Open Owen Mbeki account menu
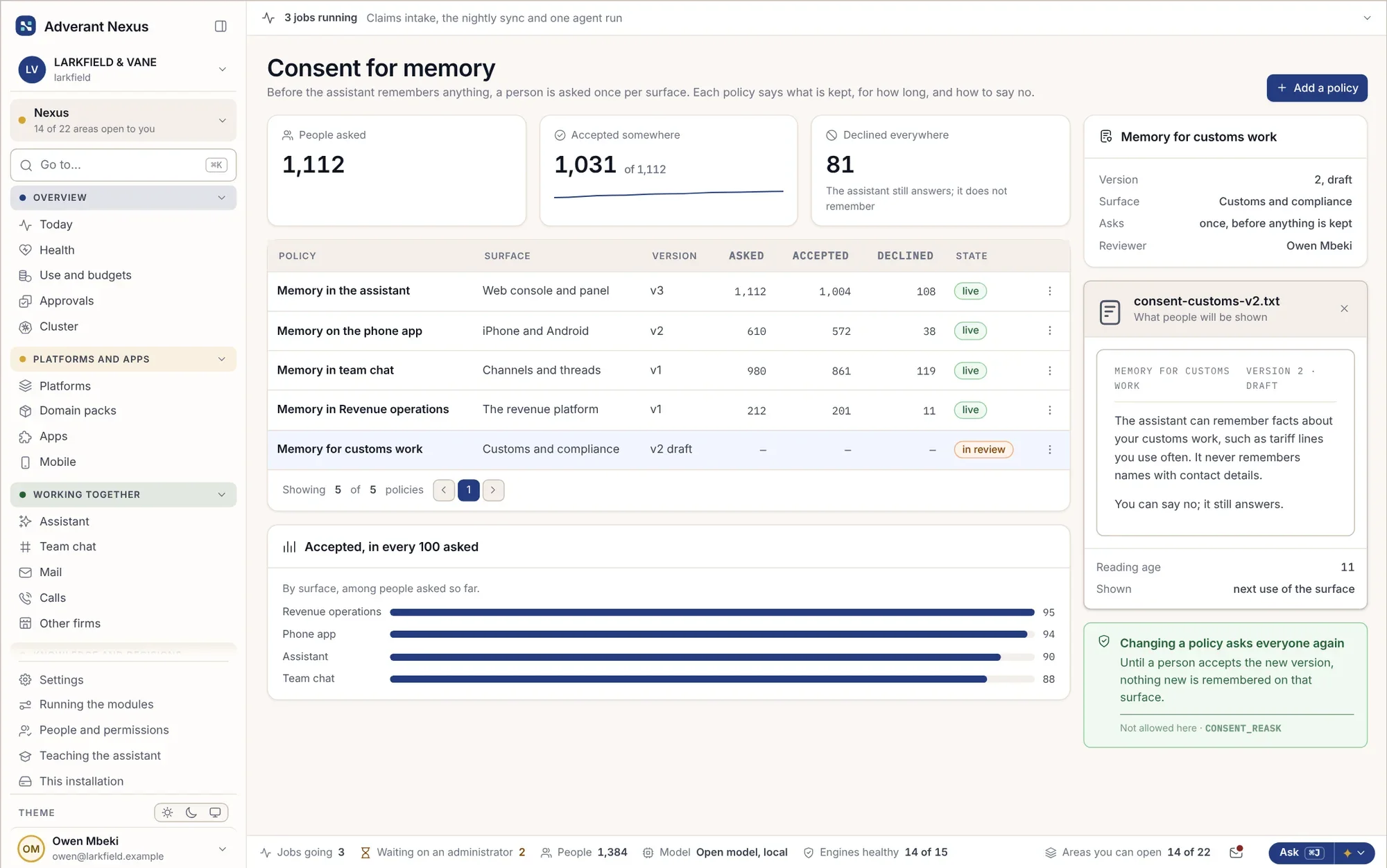 click(123, 849)
